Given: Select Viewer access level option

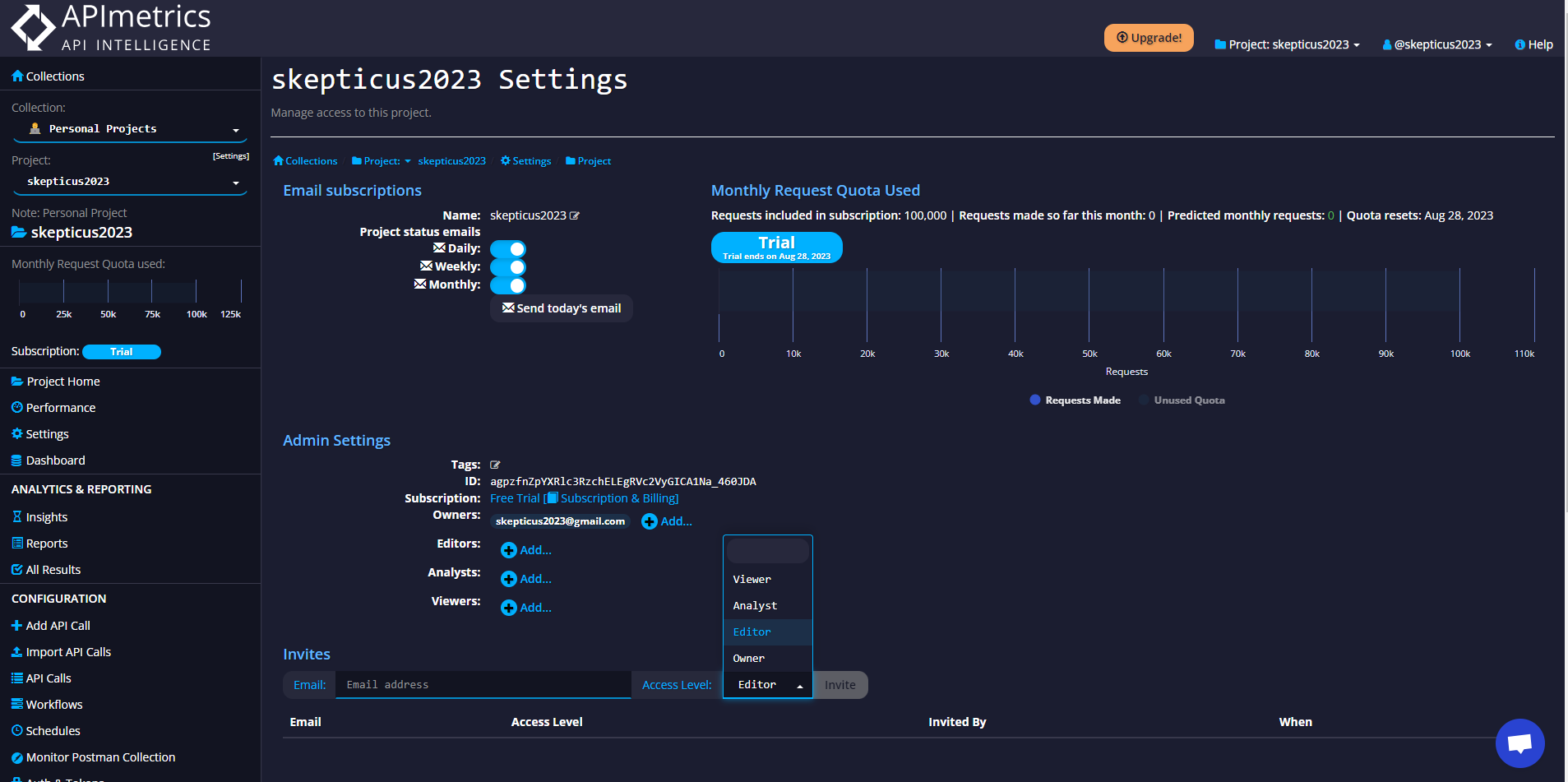Looking at the screenshot, I should coord(768,580).
